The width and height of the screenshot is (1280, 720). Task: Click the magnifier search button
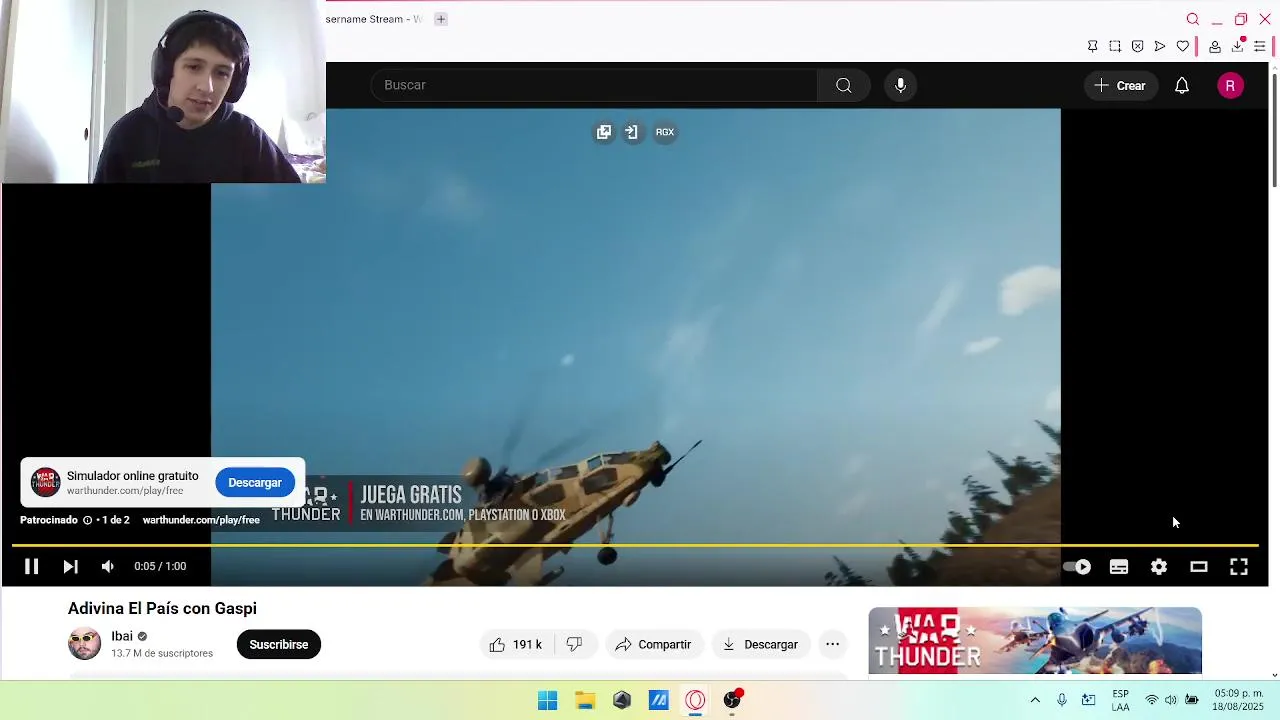click(x=844, y=85)
